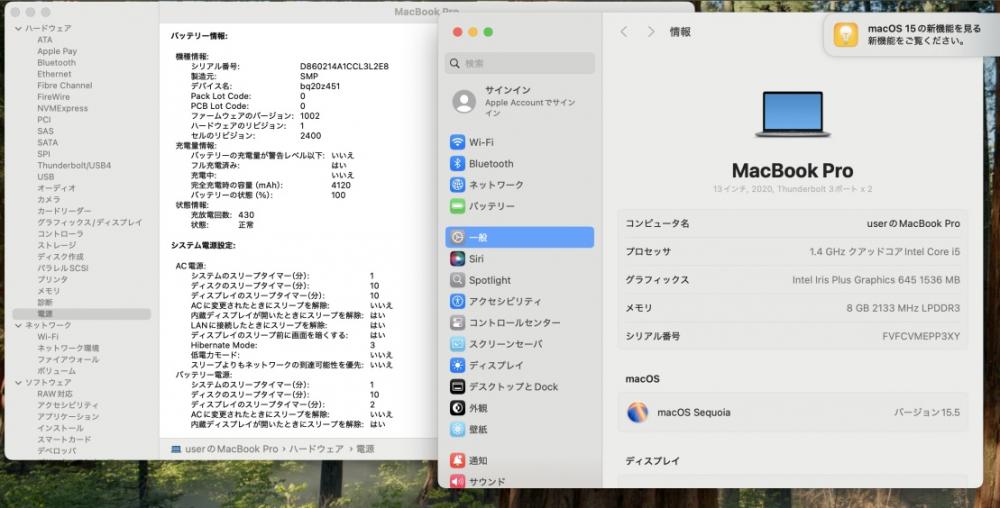The width and height of the screenshot is (1000, 508).
Task: Select メモリ in hardware list
Action: [48, 291]
